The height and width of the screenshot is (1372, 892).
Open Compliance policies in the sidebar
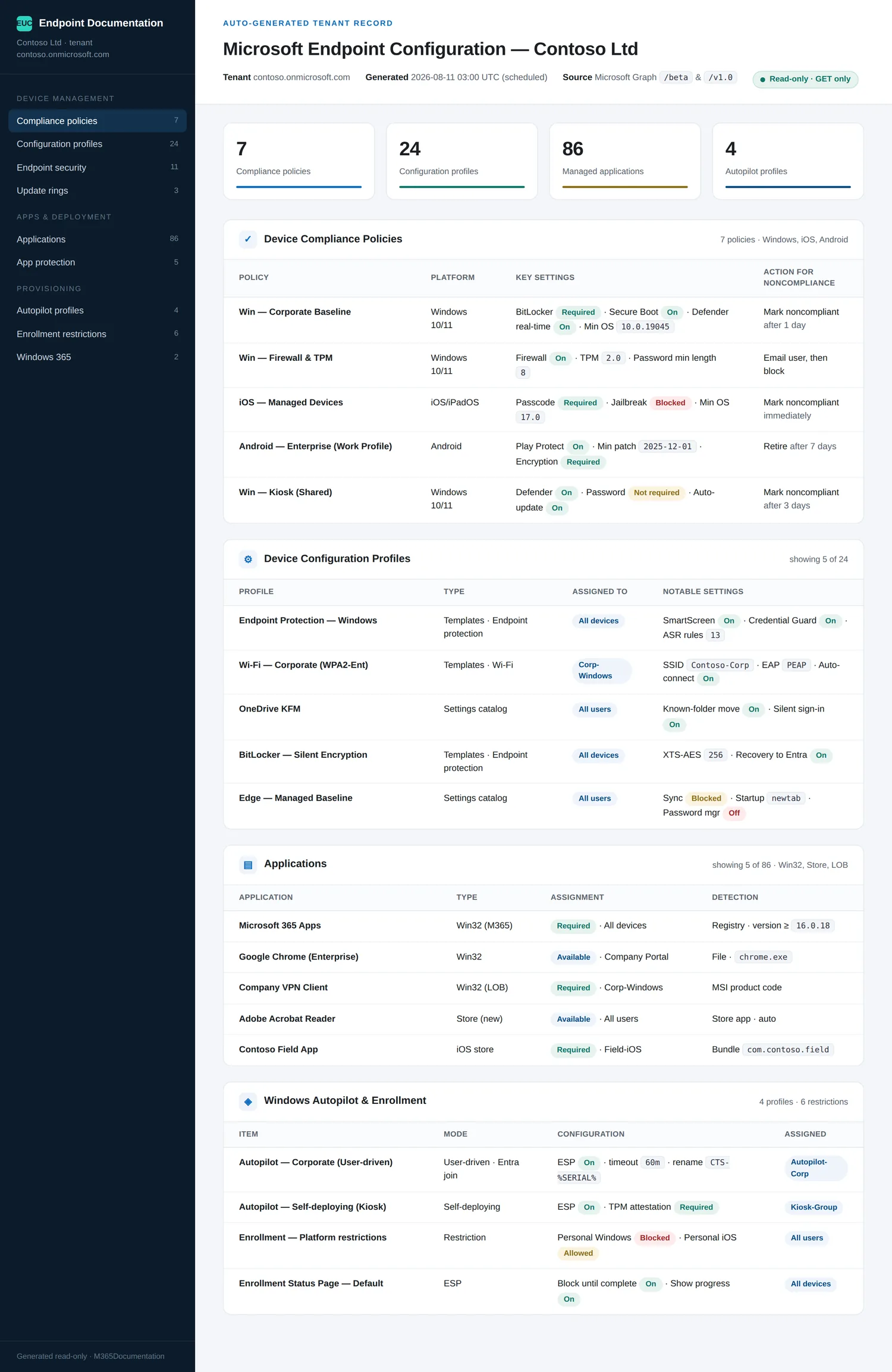pos(98,121)
